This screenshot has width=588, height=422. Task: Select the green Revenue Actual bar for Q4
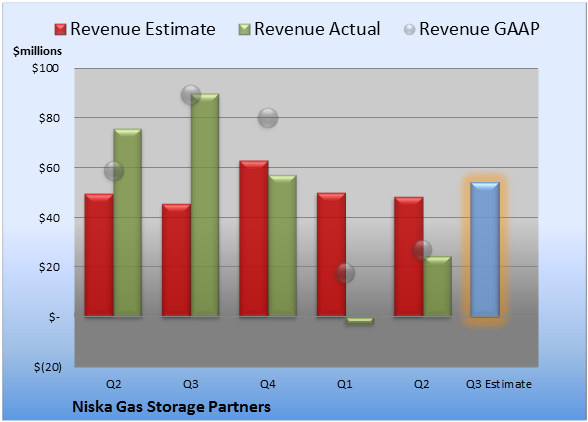282,246
